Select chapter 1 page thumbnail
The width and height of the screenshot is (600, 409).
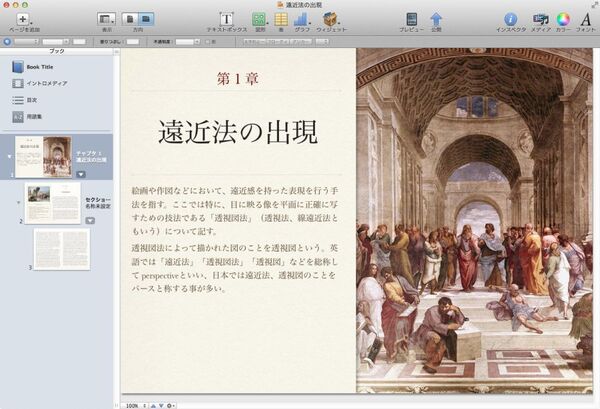(x=43, y=156)
